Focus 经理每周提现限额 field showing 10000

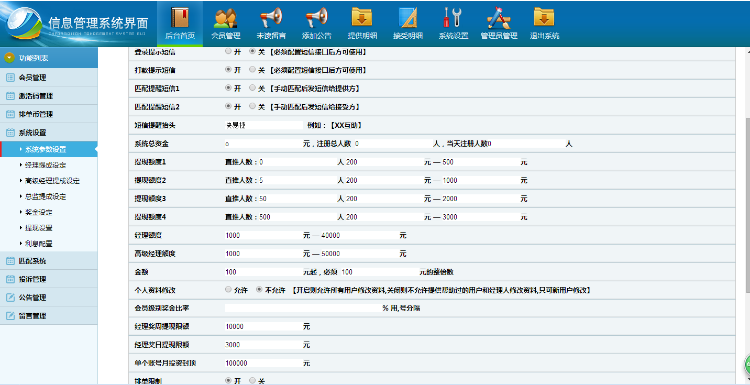264,327
